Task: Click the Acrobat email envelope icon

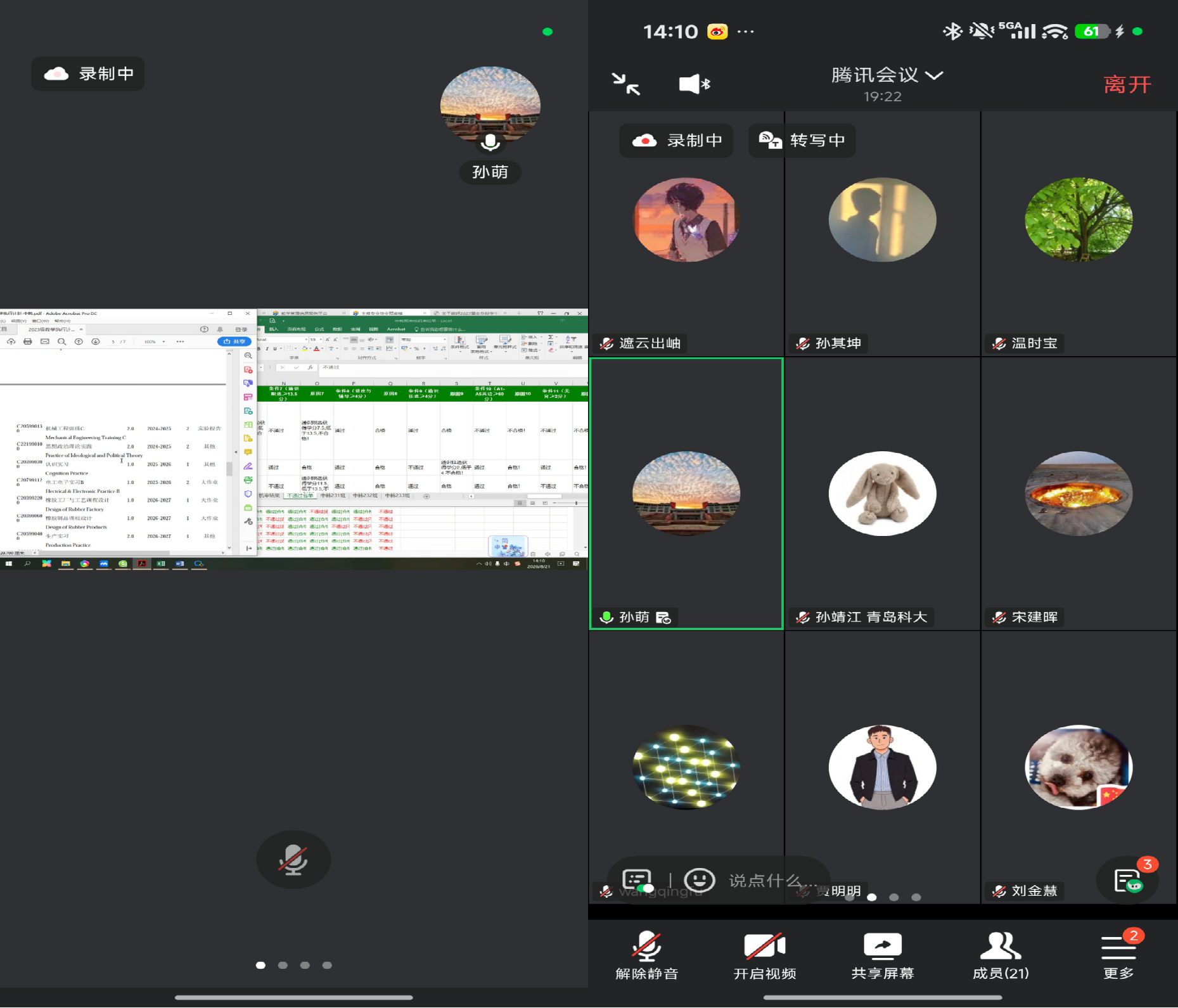Action: (x=44, y=341)
